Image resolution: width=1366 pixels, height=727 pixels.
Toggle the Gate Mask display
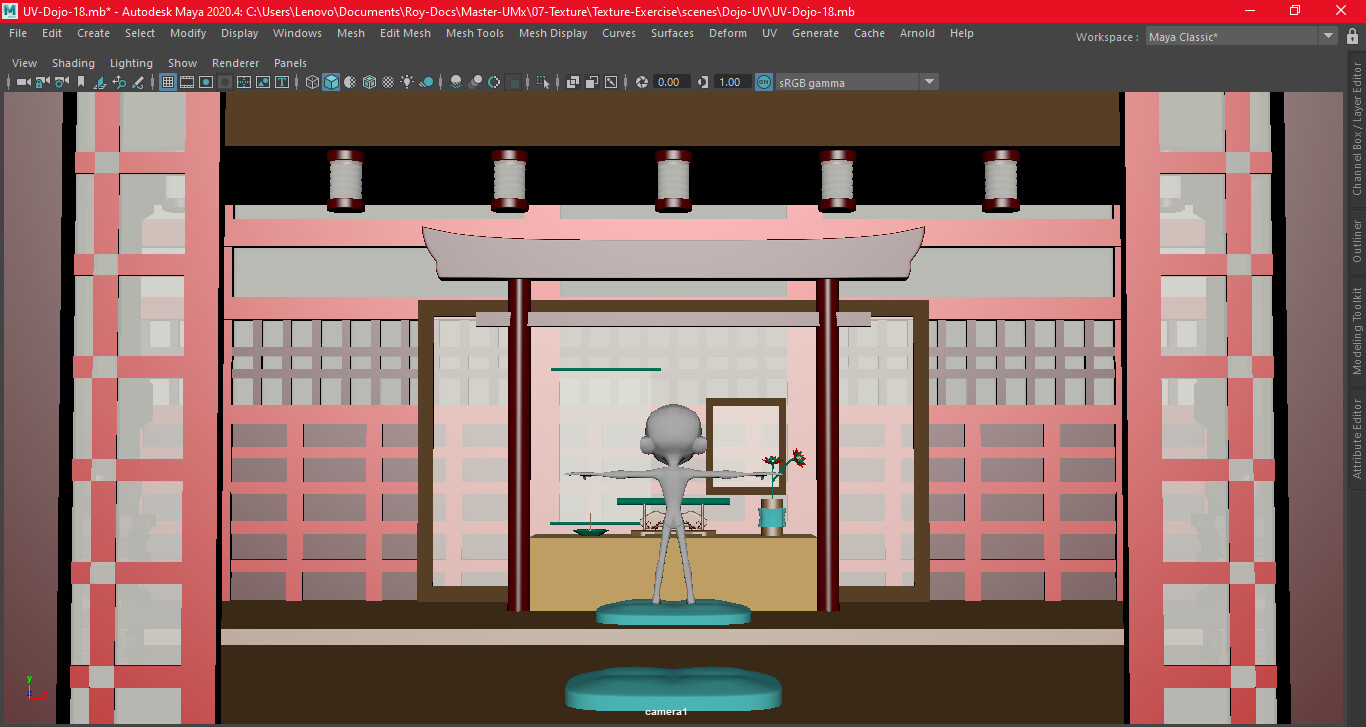pyautogui.click(x=224, y=82)
